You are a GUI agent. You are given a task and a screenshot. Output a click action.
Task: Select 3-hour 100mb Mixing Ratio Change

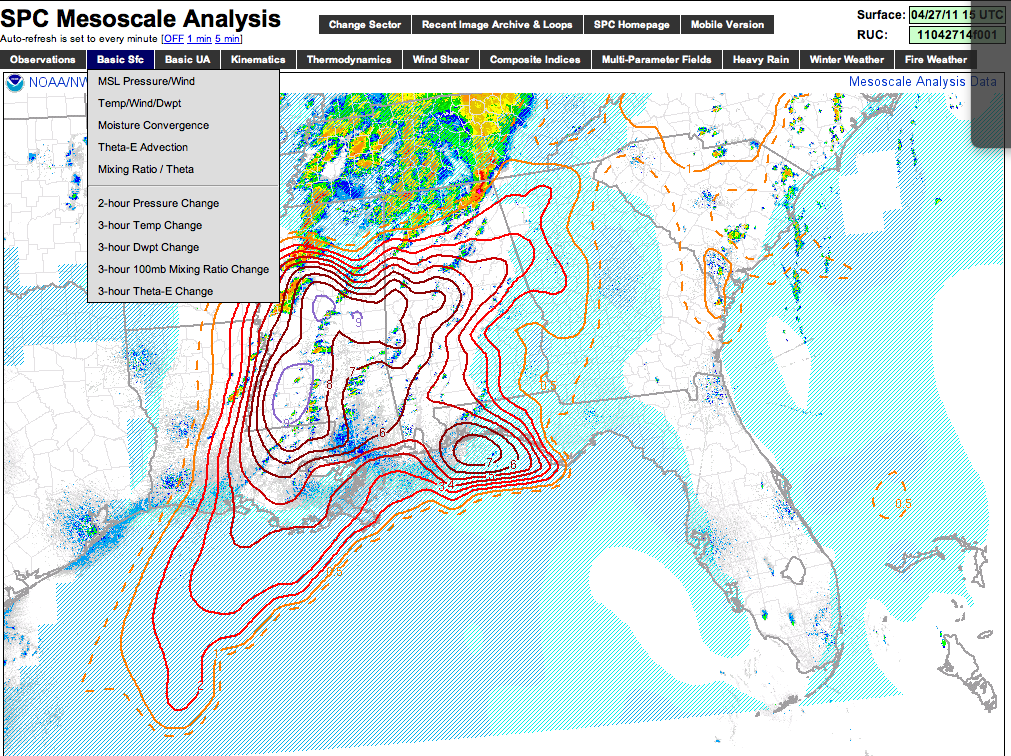[184, 269]
